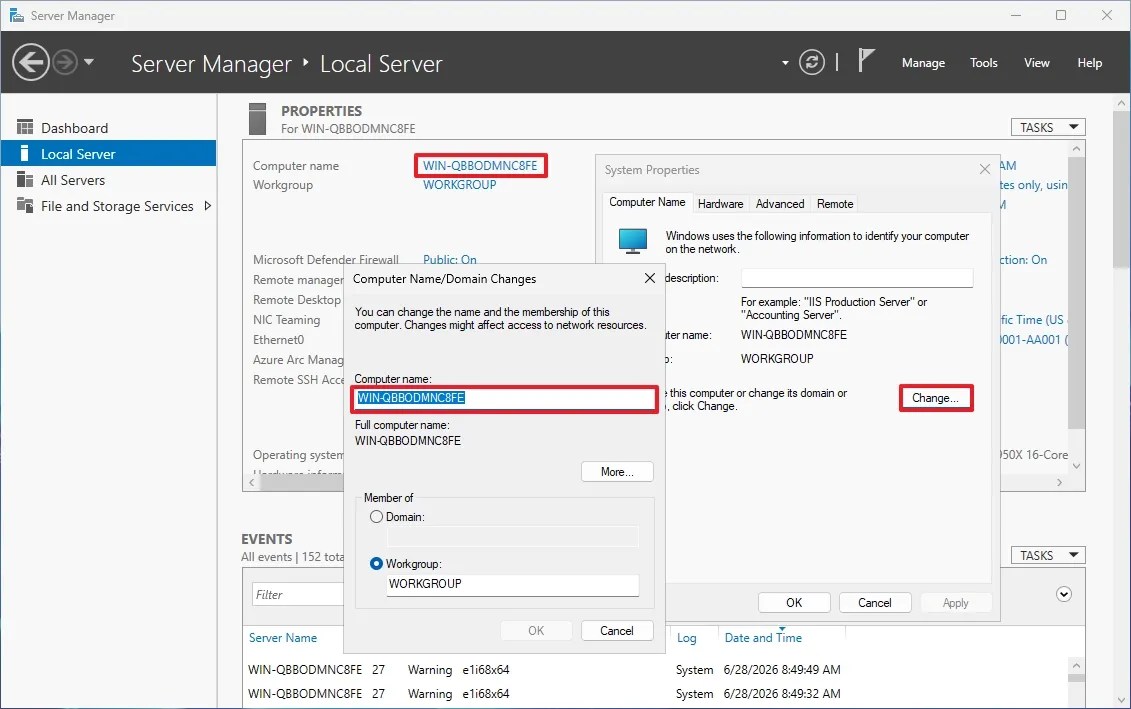Screen dimensions: 1131x709
Task: Click the Apply button
Action: point(956,602)
